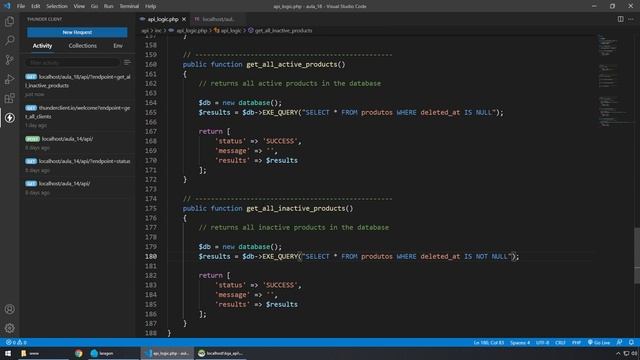Open the View menu
The image size is (640, 360).
click(79, 6)
